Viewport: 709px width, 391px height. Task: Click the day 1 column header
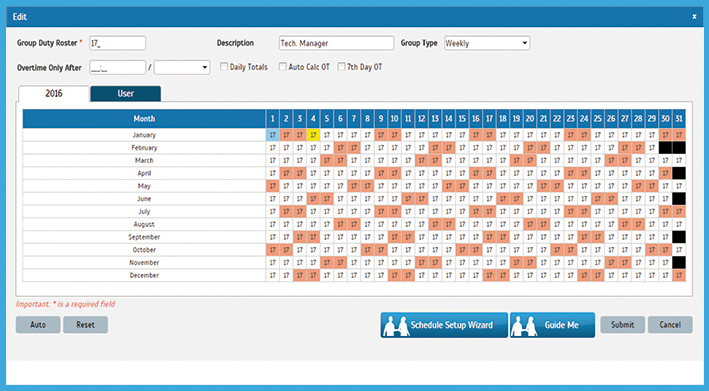272,119
